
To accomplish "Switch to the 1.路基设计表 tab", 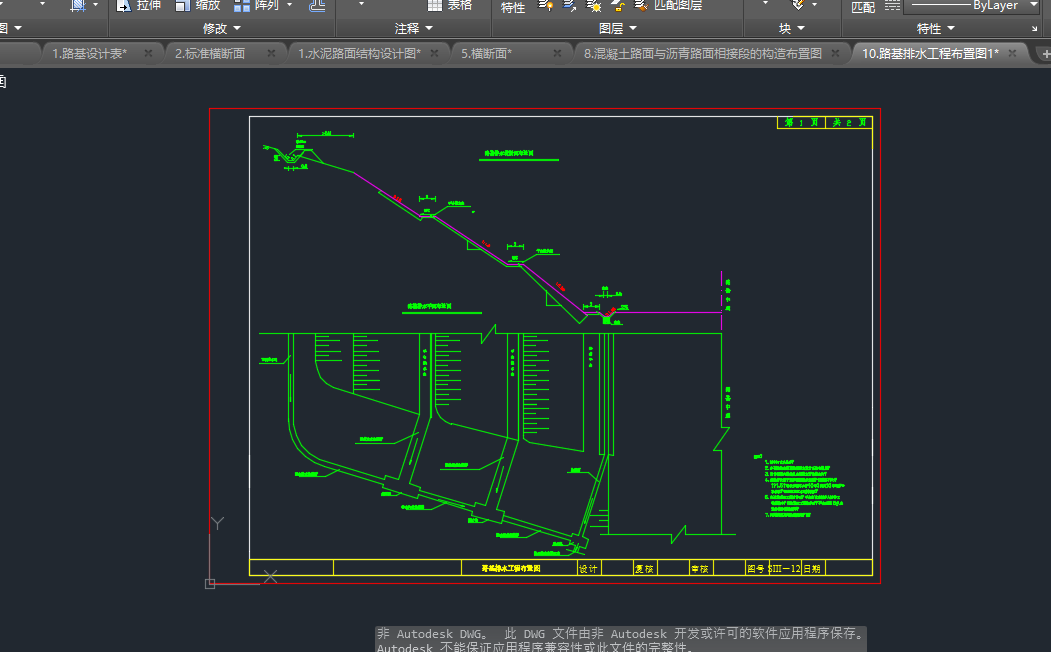I will click(89, 54).
